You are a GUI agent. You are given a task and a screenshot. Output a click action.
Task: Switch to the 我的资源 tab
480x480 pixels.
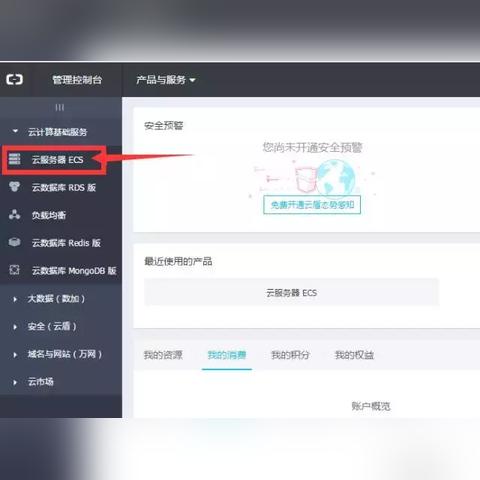[163, 355]
